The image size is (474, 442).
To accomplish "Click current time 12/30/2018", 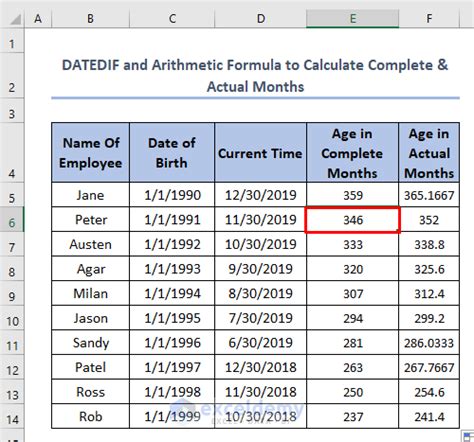I will coord(261,367).
